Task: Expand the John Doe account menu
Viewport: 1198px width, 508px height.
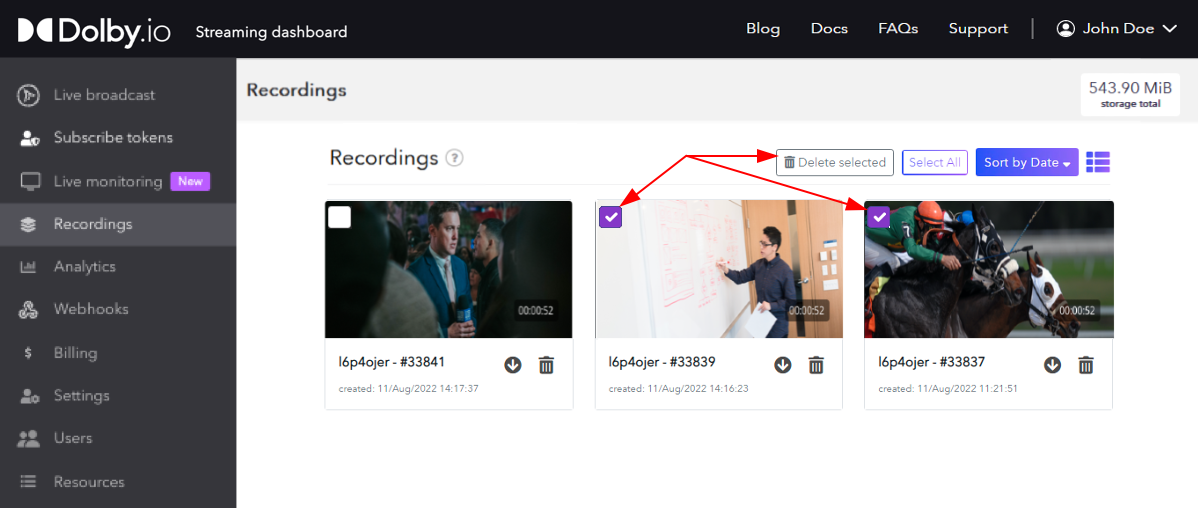Action: pyautogui.click(x=1118, y=29)
